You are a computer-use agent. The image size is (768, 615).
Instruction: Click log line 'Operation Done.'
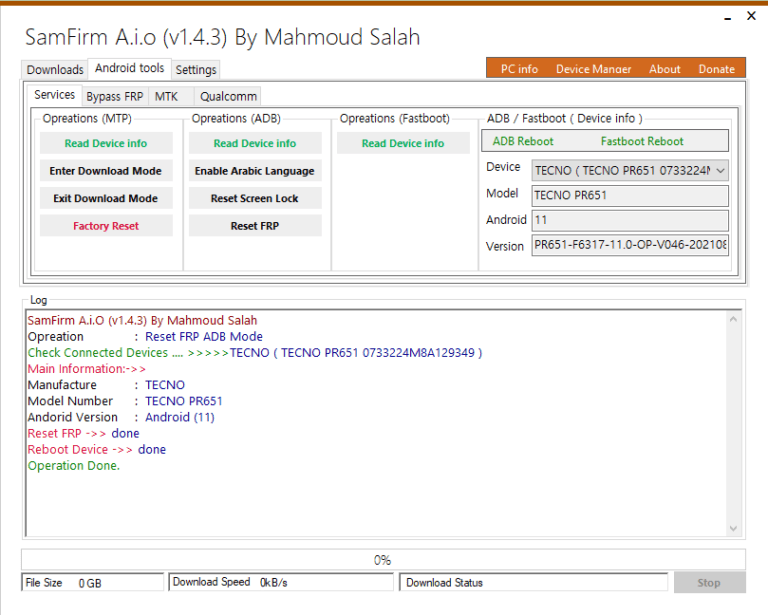coord(73,466)
